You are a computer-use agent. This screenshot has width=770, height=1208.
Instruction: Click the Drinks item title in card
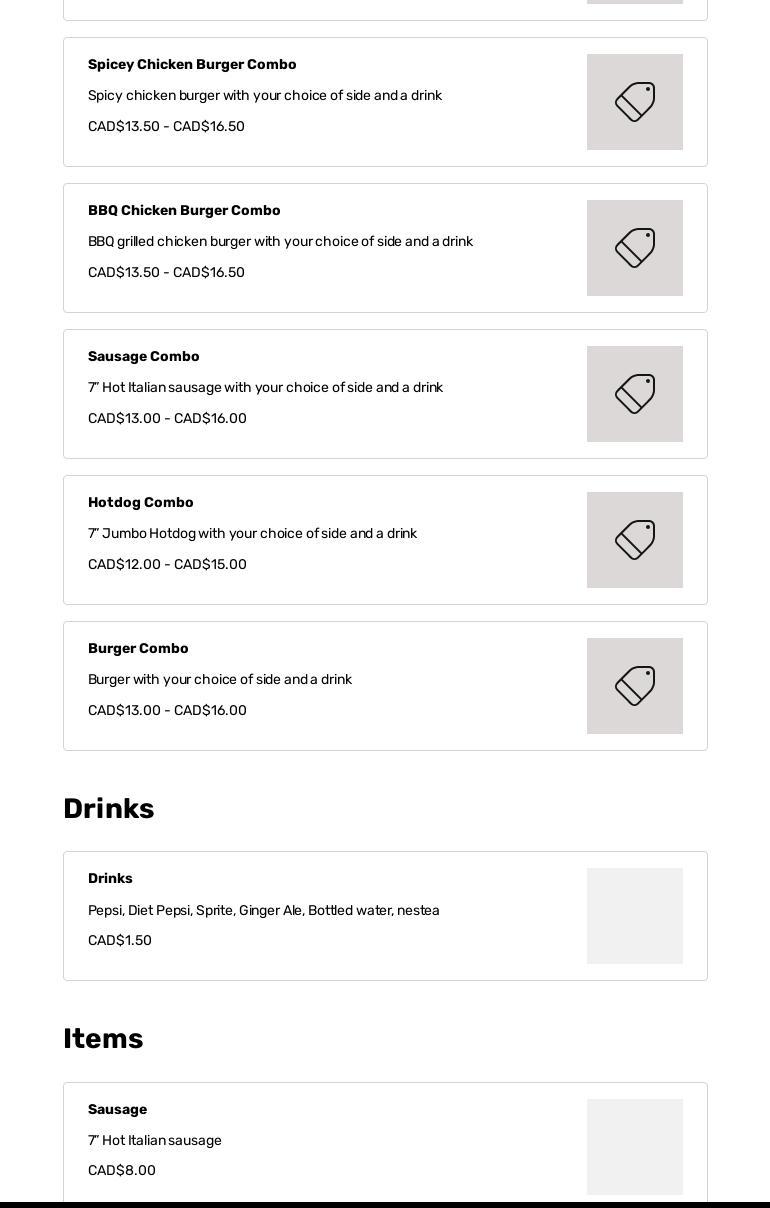tap(110, 878)
